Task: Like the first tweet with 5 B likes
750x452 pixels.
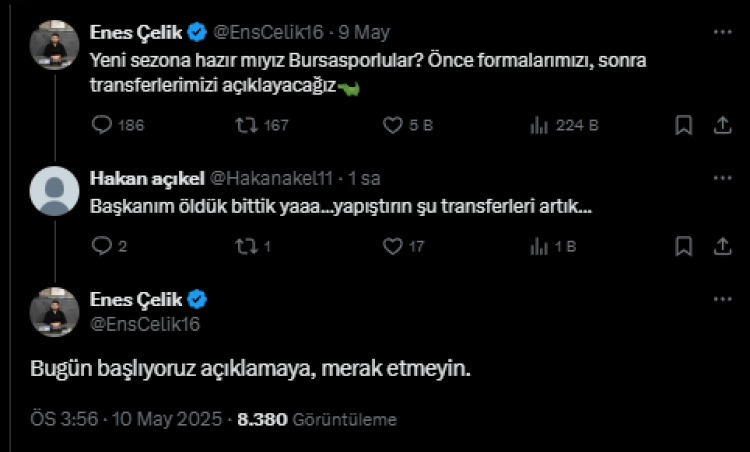Action: click(x=394, y=125)
